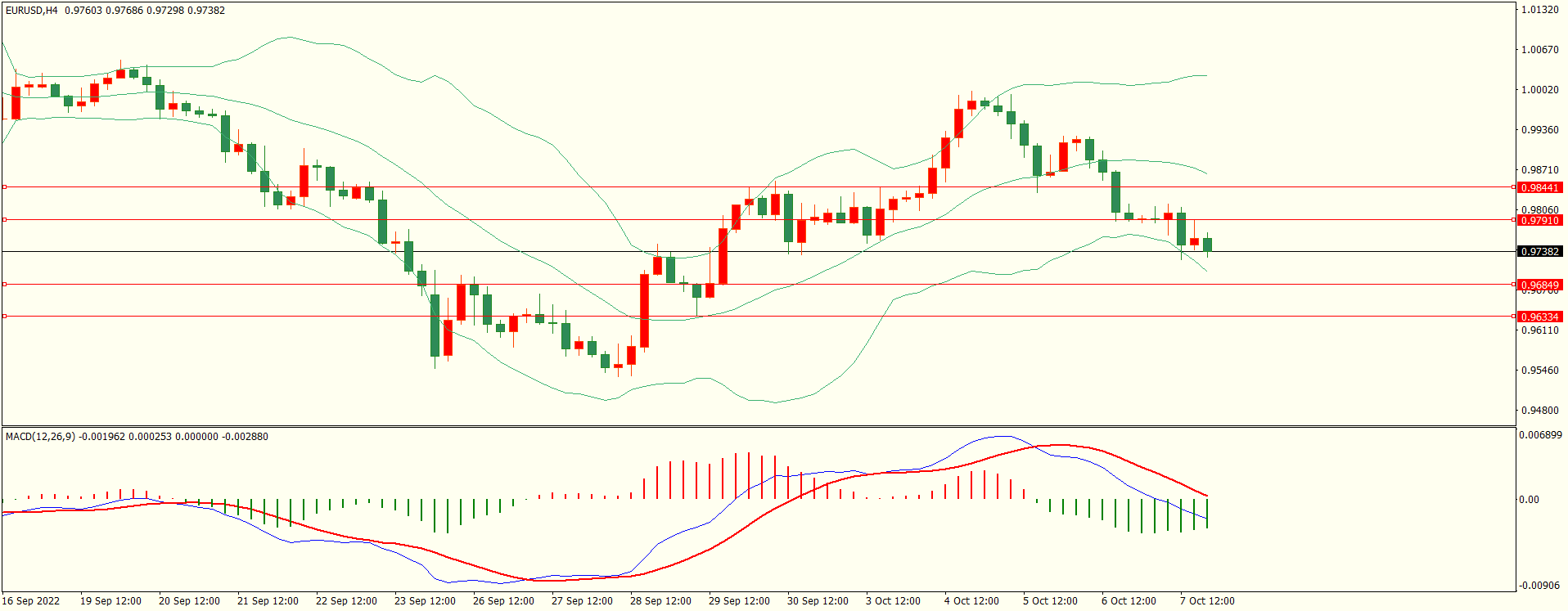Click the 20 Sep 12:00 time label
This screenshot has width=1568, height=611.
(189, 601)
